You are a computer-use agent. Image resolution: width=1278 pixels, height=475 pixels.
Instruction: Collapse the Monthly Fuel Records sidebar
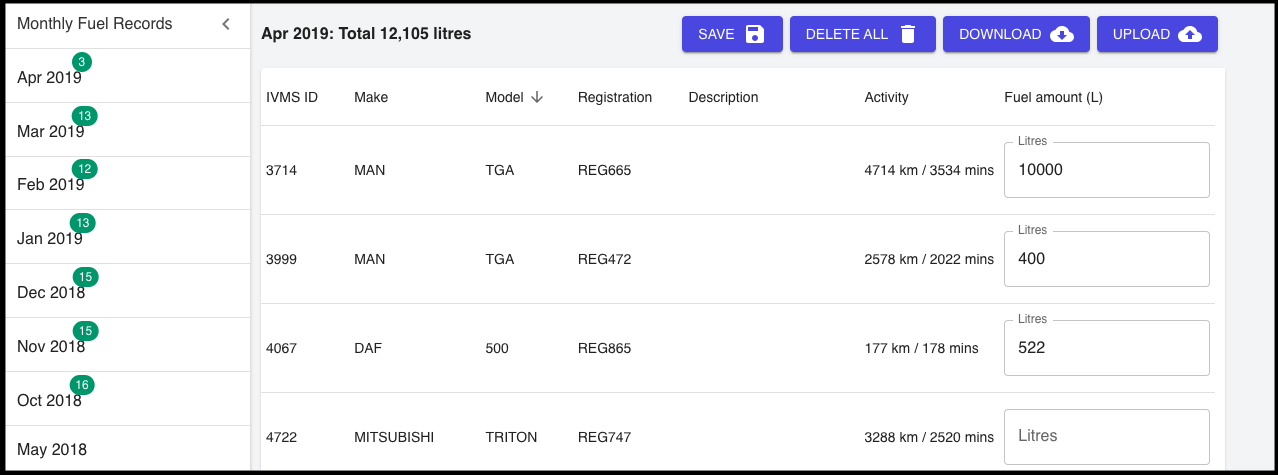[x=226, y=24]
